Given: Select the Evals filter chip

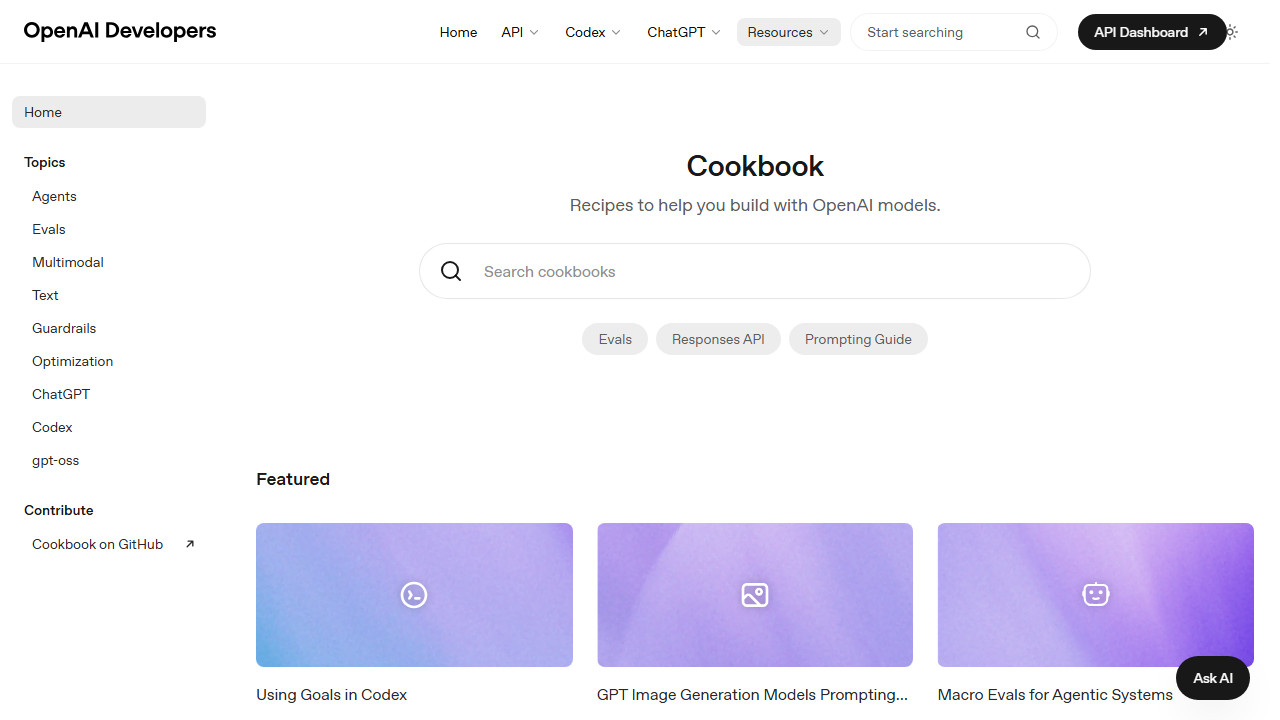Looking at the screenshot, I should tap(615, 339).
